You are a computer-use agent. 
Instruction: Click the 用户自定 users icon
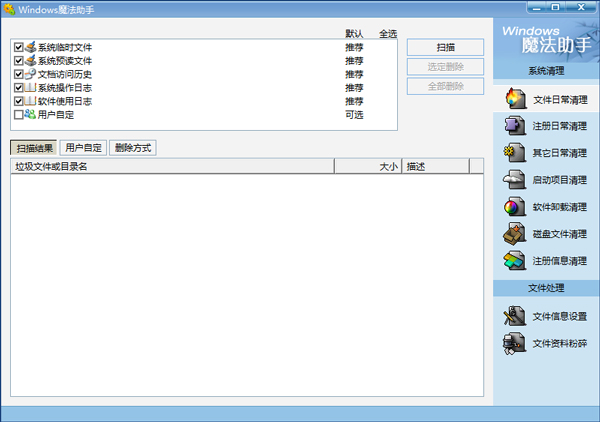pyautogui.click(x=31, y=114)
